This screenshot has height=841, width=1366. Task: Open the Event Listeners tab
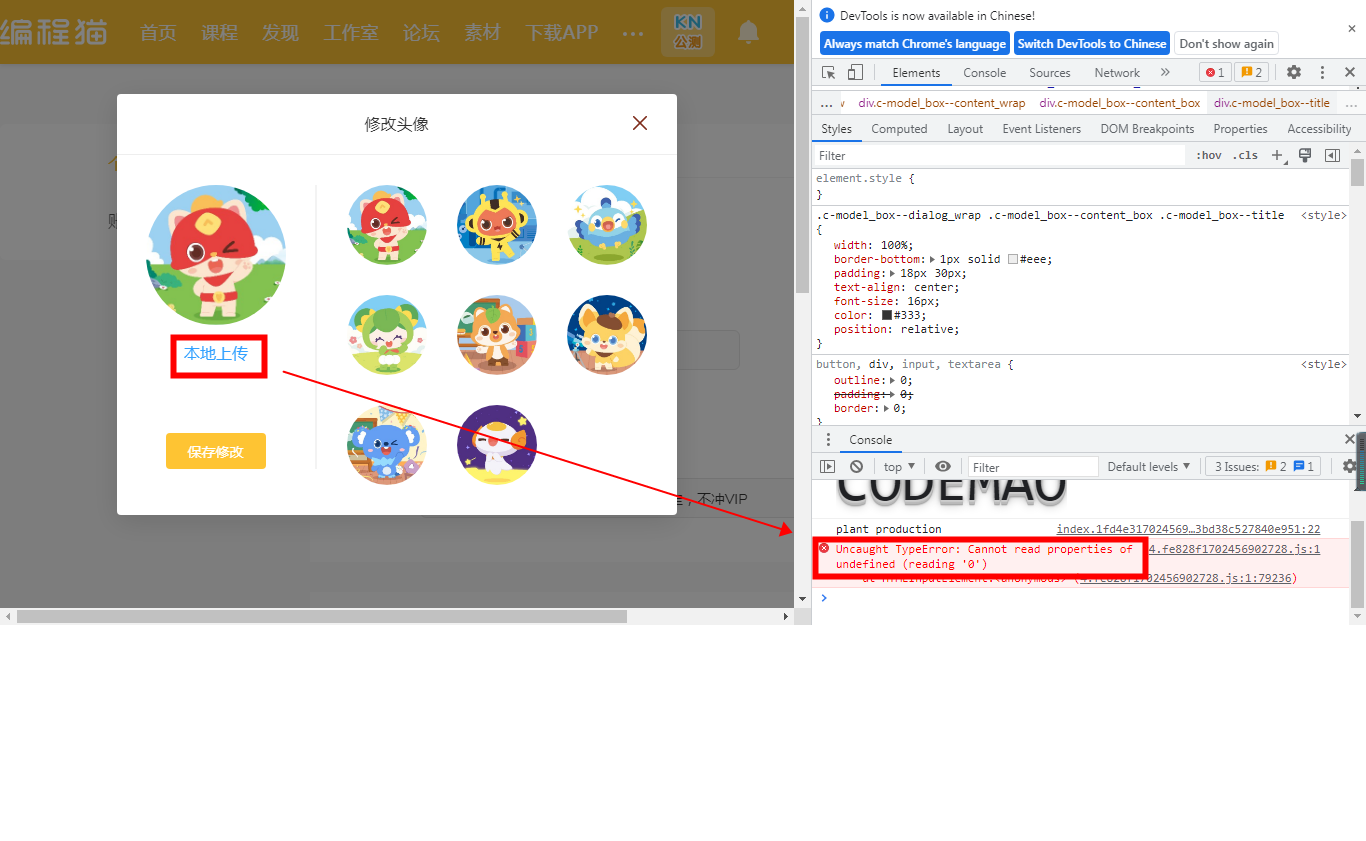(x=1041, y=129)
